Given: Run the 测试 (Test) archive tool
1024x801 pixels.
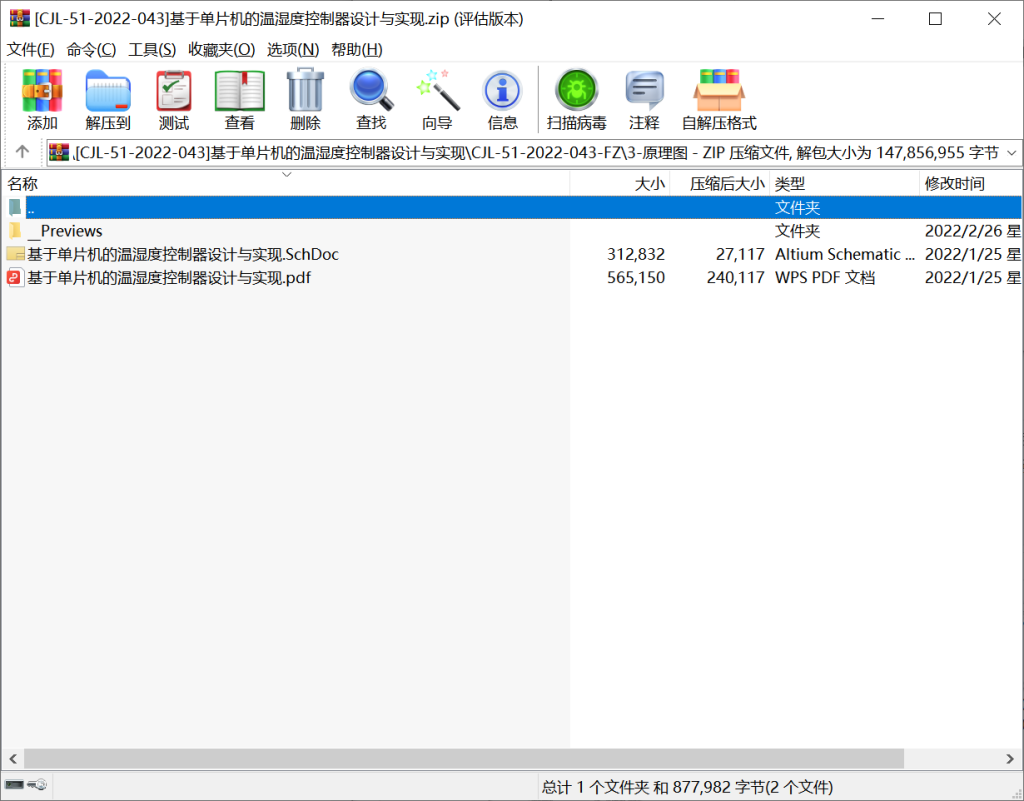Looking at the screenshot, I should point(174,92).
